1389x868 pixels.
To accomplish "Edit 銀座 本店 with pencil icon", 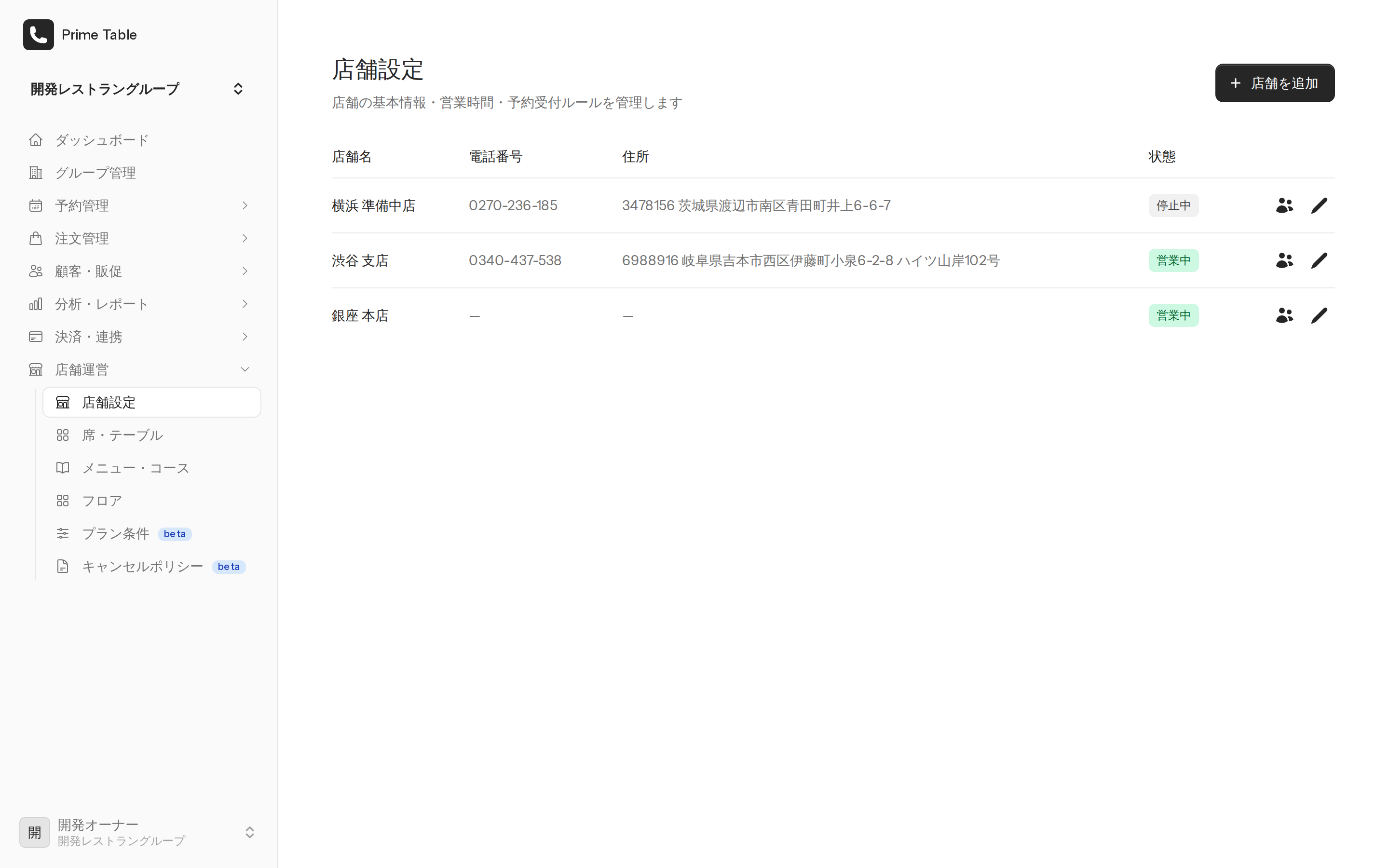I will click(1319, 316).
